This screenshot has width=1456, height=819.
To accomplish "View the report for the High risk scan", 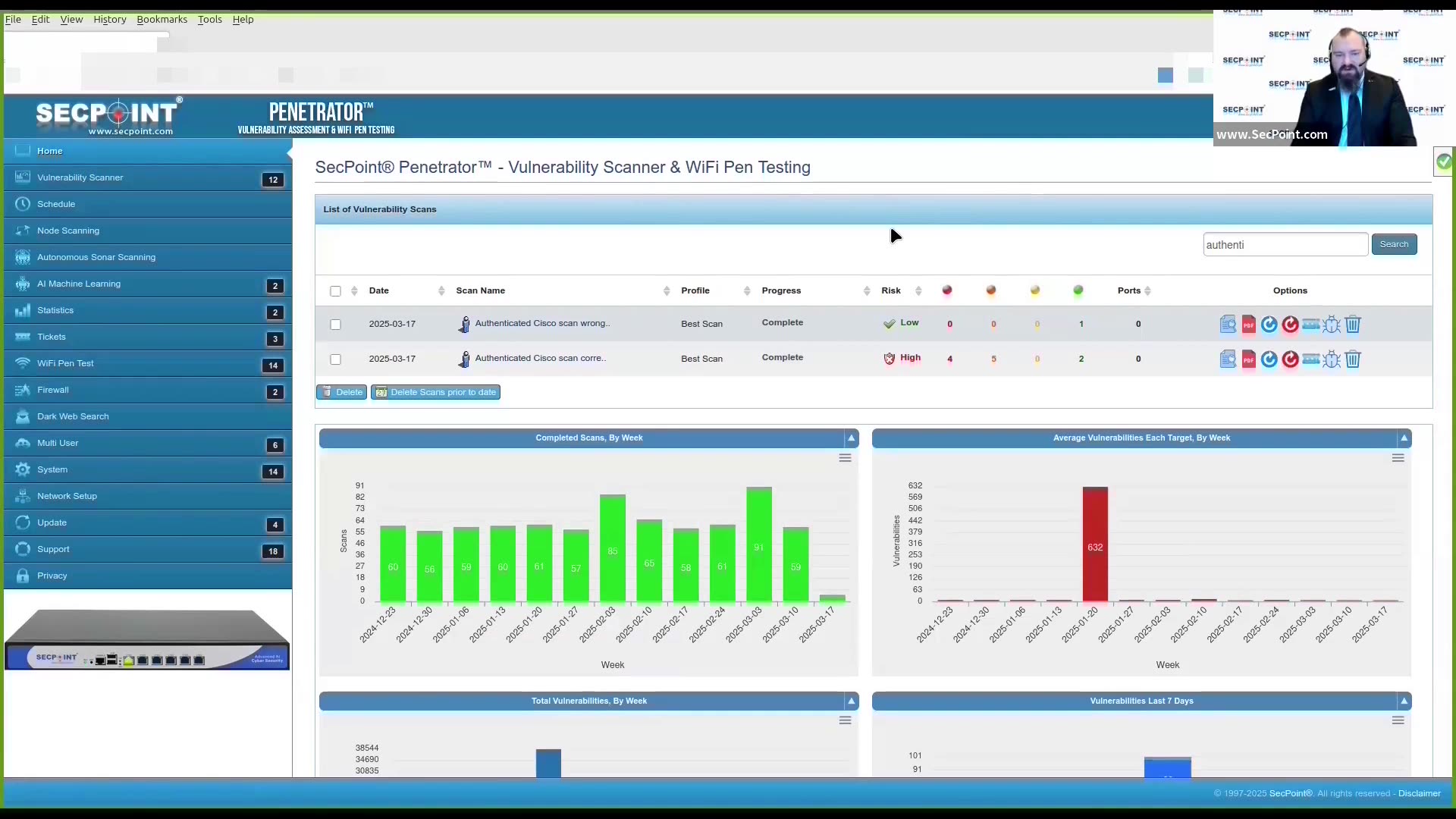I will click(x=1228, y=359).
